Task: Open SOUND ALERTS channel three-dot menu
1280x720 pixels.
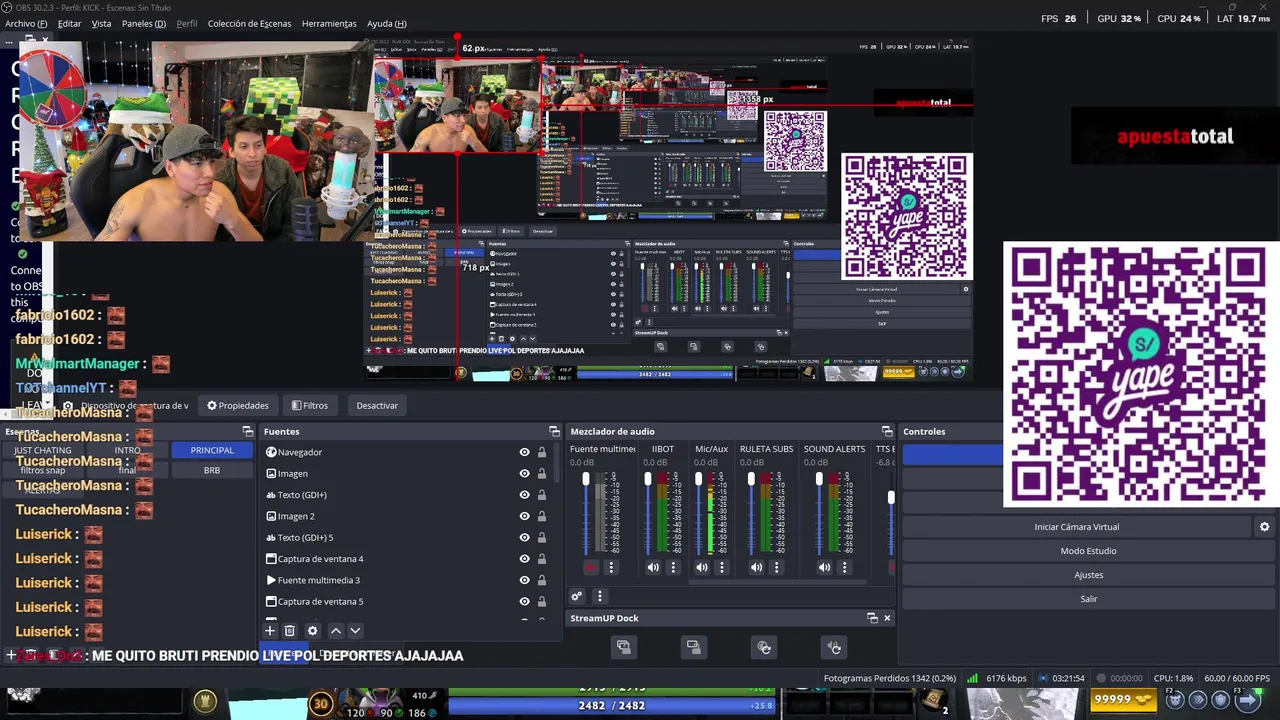Action: 844,567
